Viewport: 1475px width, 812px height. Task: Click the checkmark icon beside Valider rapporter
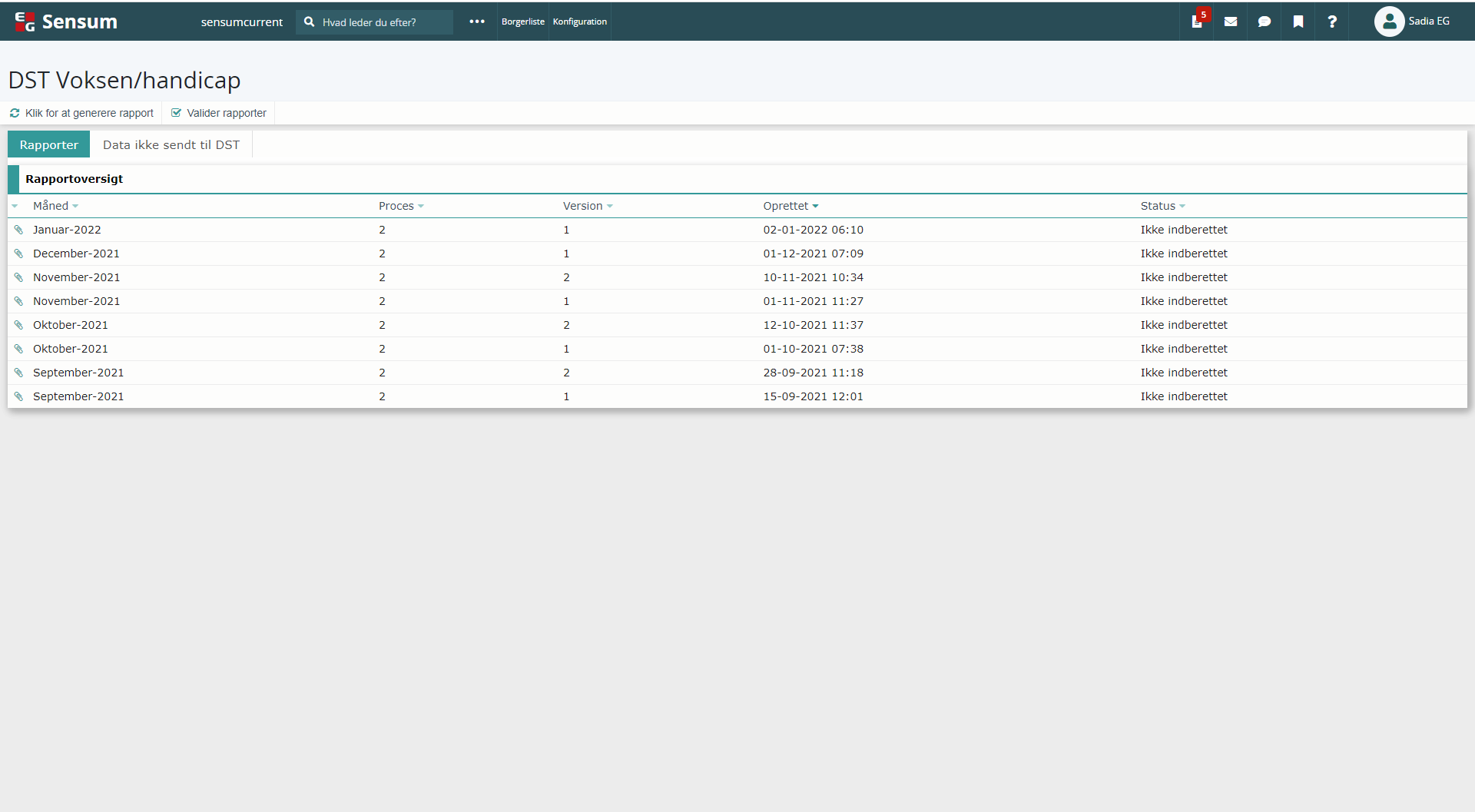tap(176, 113)
